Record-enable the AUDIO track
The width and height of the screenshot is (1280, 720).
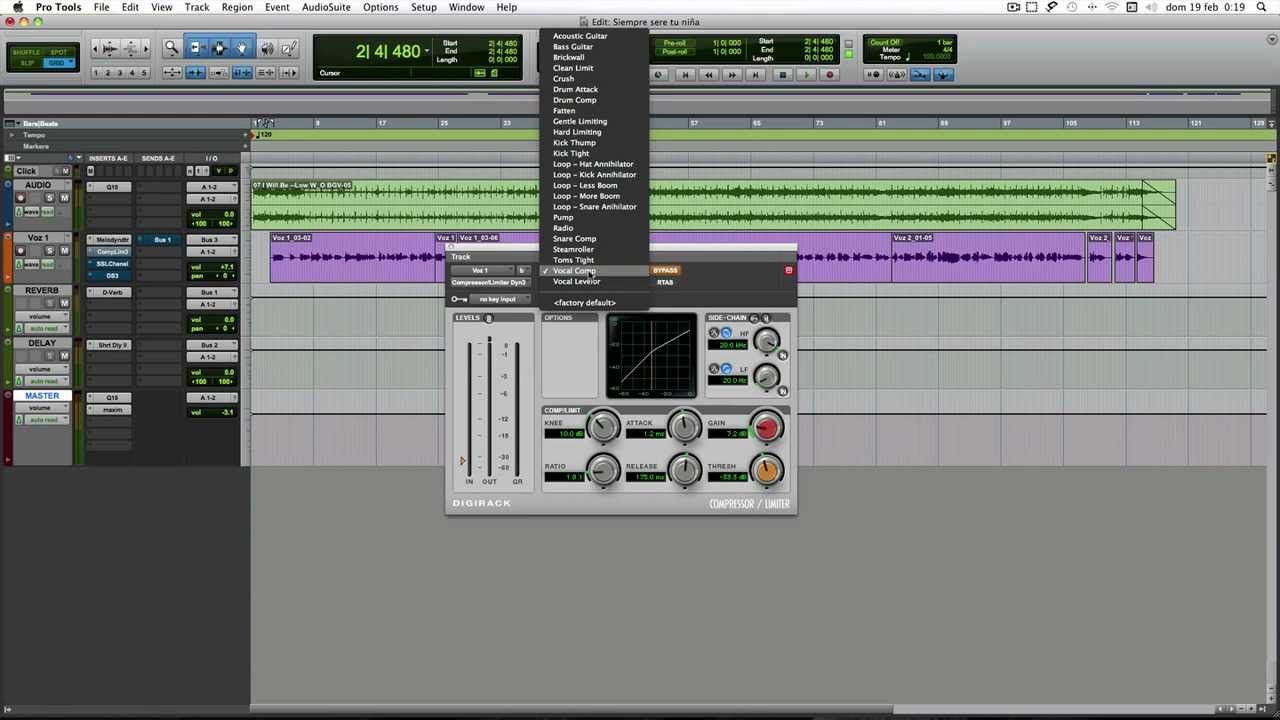[20, 198]
